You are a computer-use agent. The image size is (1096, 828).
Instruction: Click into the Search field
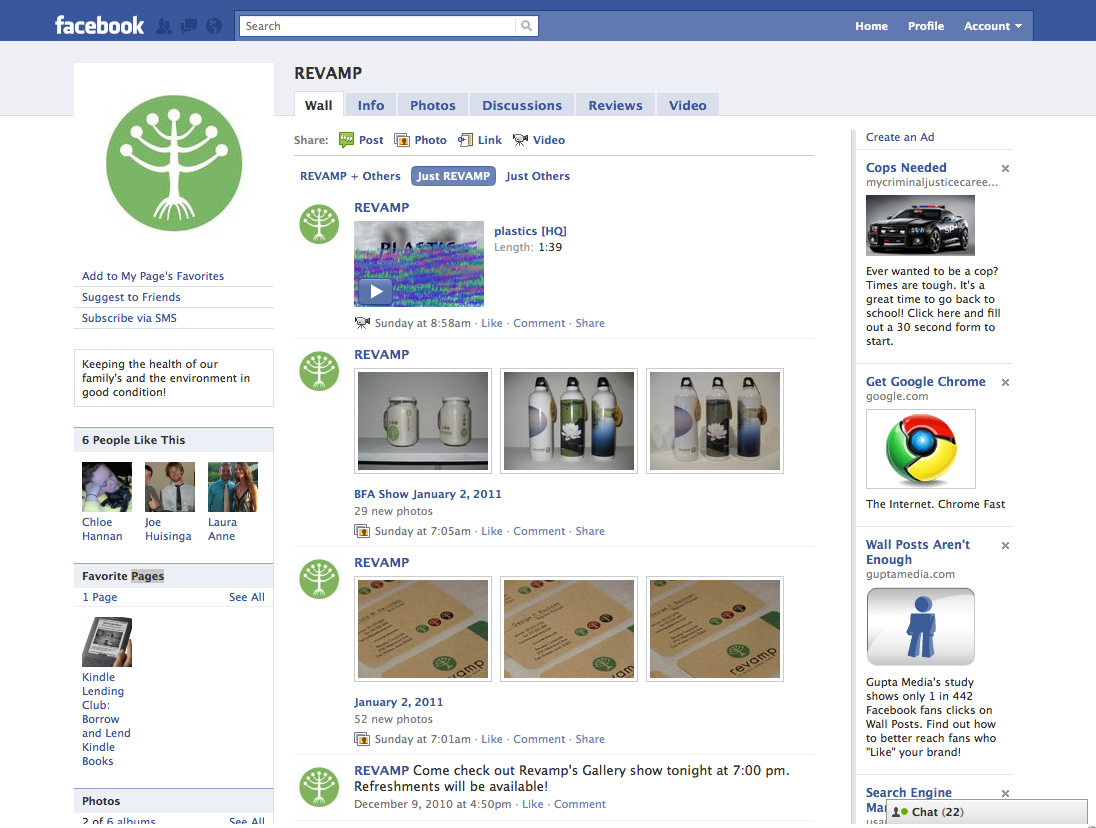pyautogui.click(x=378, y=26)
